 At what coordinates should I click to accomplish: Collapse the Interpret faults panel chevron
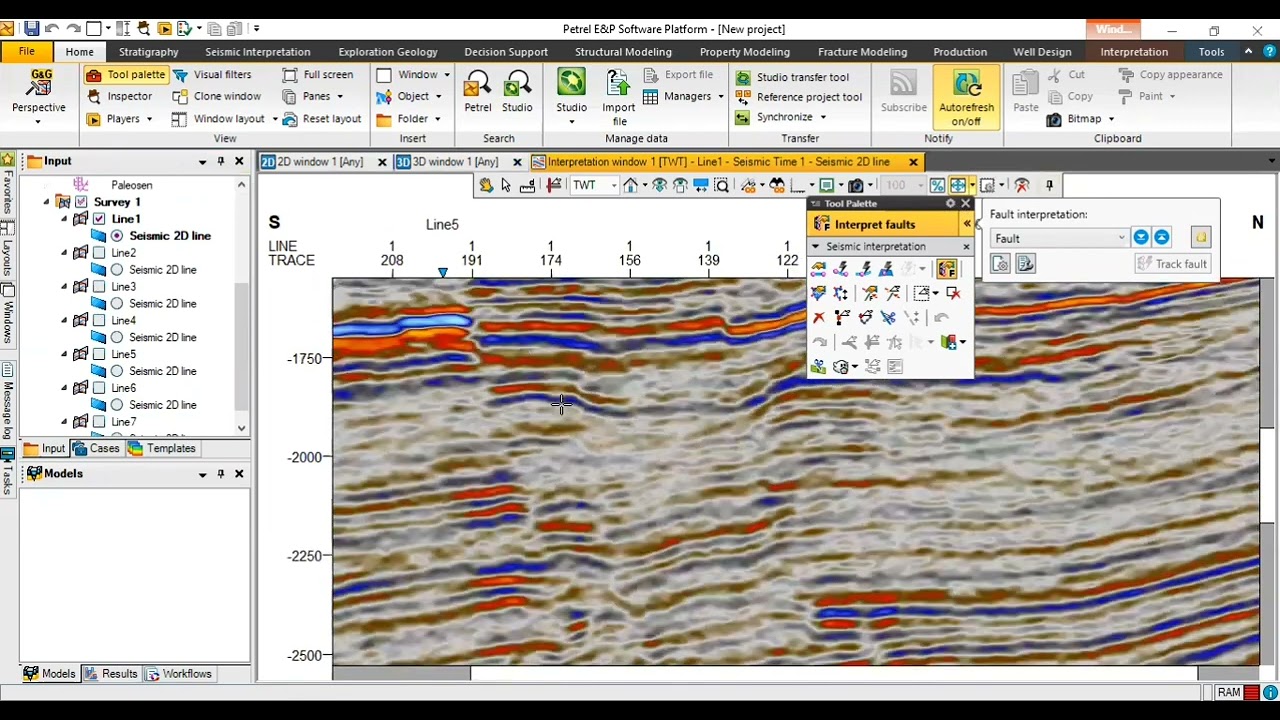click(x=967, y=225)
